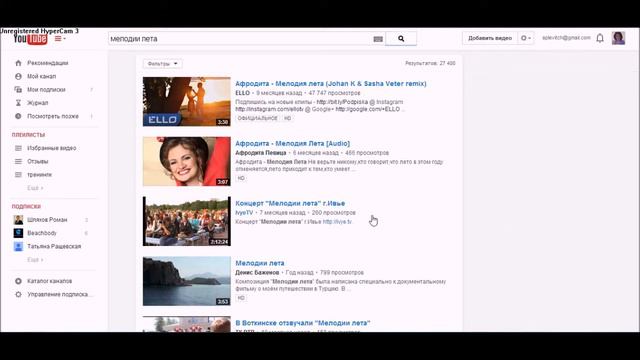Expand "Ещё" under subscriptions
The height and width of the screenshot is (360, 640).
(35, 260)
